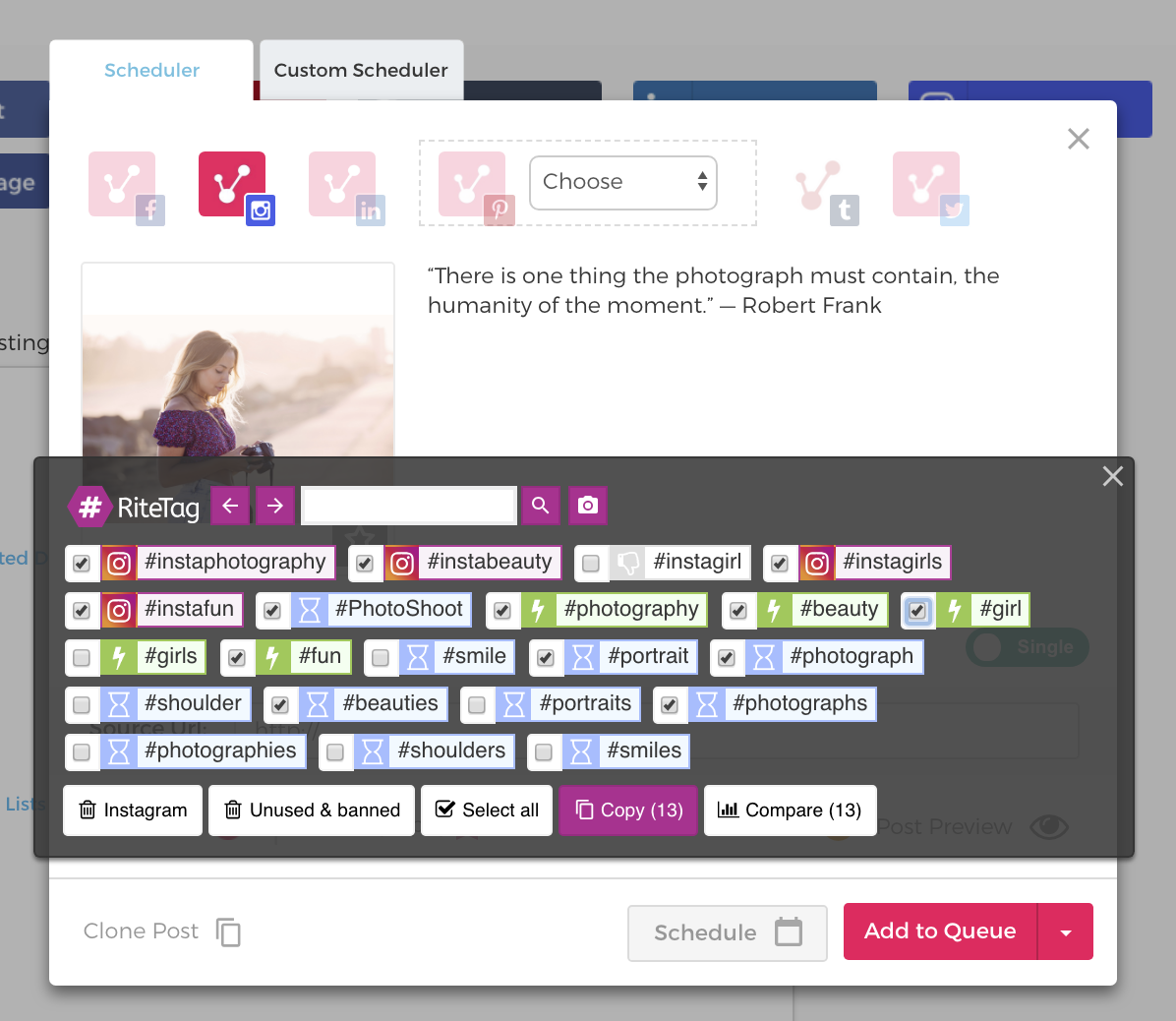Click the Add to Queue button
Screen dimensions: 1176x1021
pyautogui.click(x=940, y=931)
